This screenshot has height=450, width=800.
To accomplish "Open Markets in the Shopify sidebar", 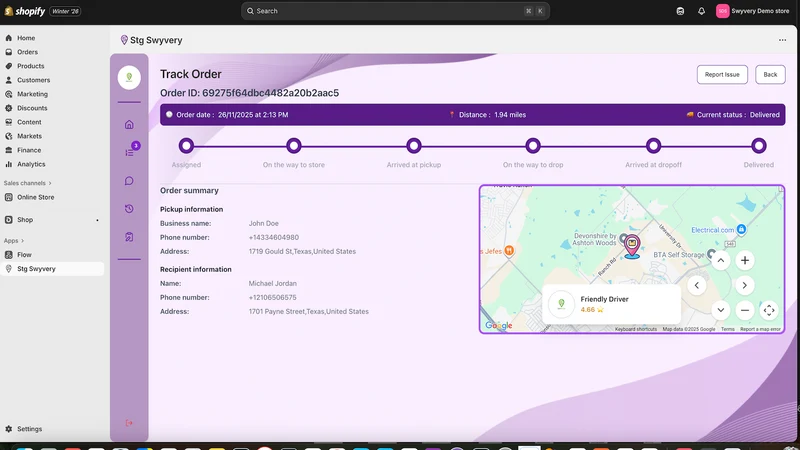I will click(x=30, y=136).
